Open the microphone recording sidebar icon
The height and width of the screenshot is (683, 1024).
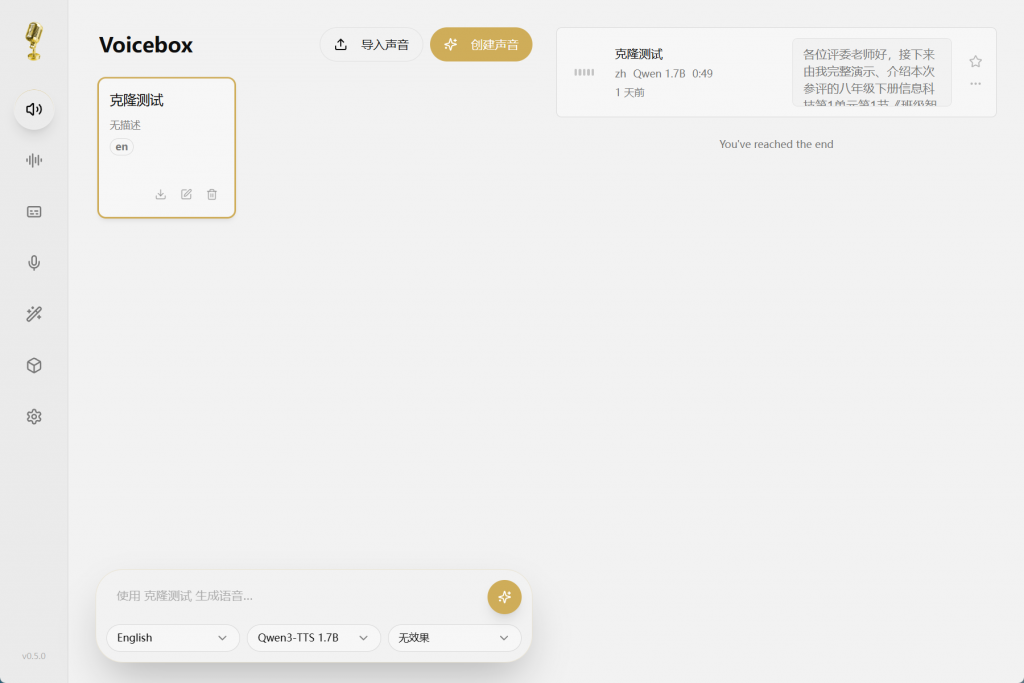click(34, 262)
